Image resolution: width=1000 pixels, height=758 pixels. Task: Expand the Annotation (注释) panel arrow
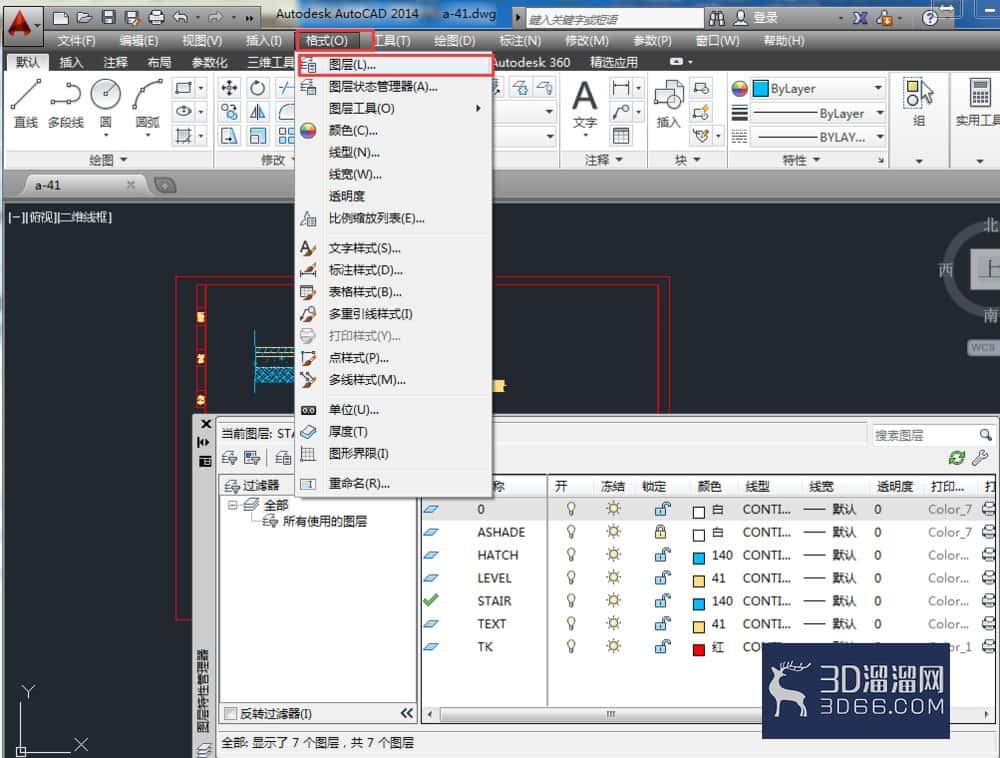click(x=620, y=159)
